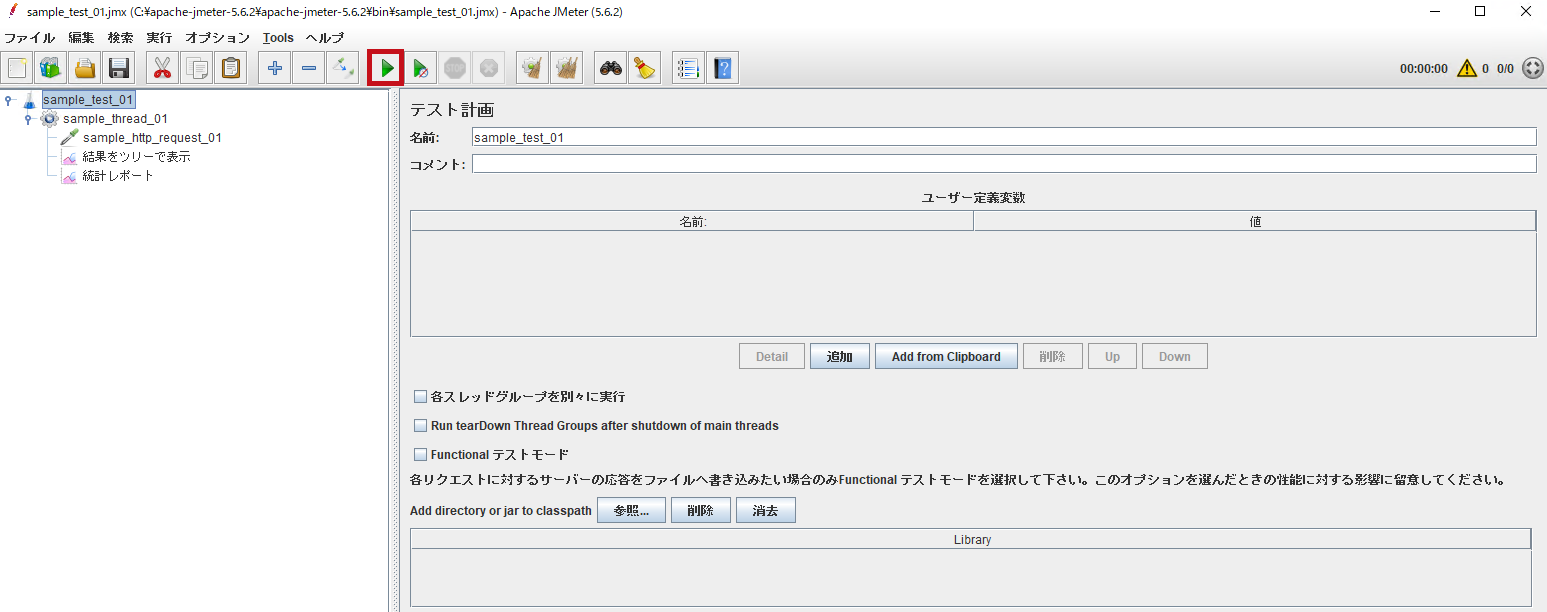Screen dimensions: 1547x612
Task: Open the 編集 menu
Action: [x=82, y=38]
